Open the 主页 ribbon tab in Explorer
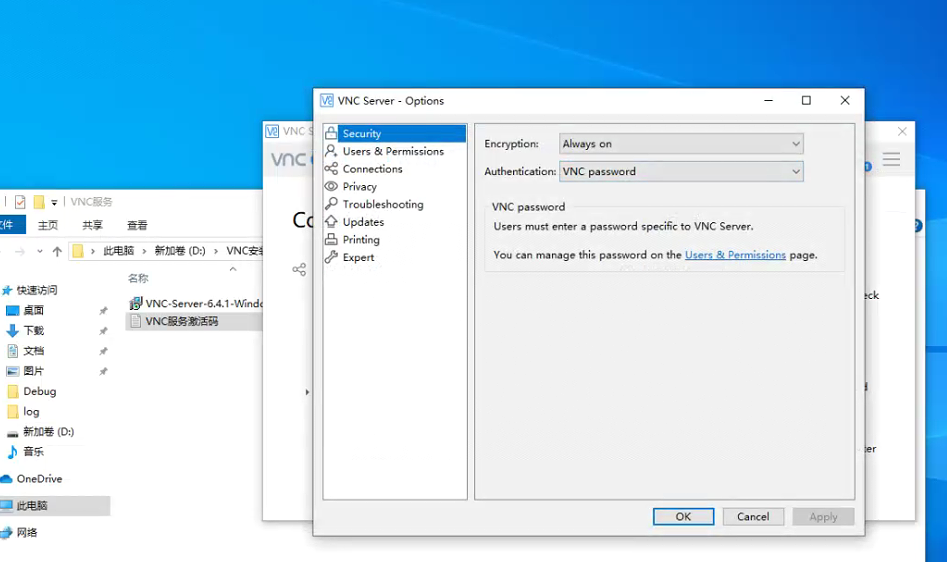The width and height of the screenshot is (947, 562). [x=48, y=225]
